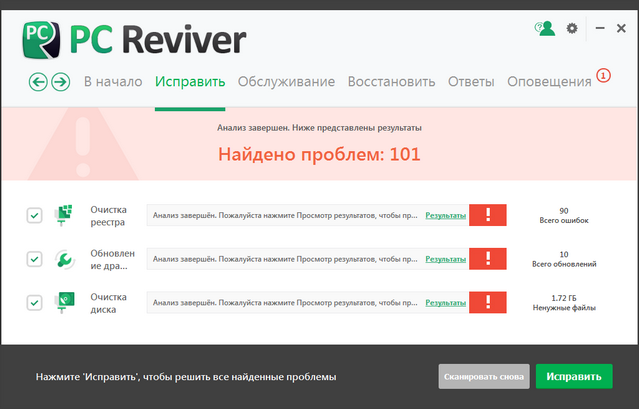The image size is (639, 409).
Task: Open the Ответы tab
Action: [x=471, y=82]
